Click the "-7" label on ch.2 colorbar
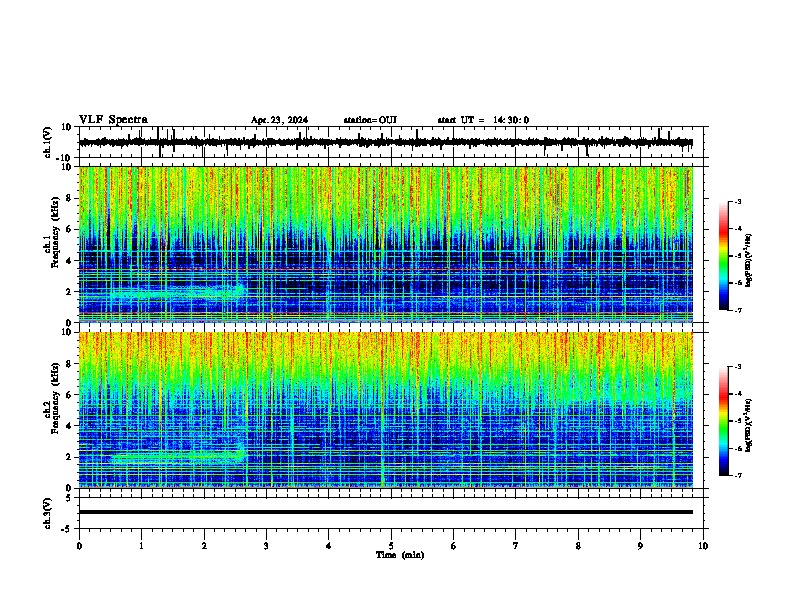This screenshot has width=792, height=612. coord(738,475)
